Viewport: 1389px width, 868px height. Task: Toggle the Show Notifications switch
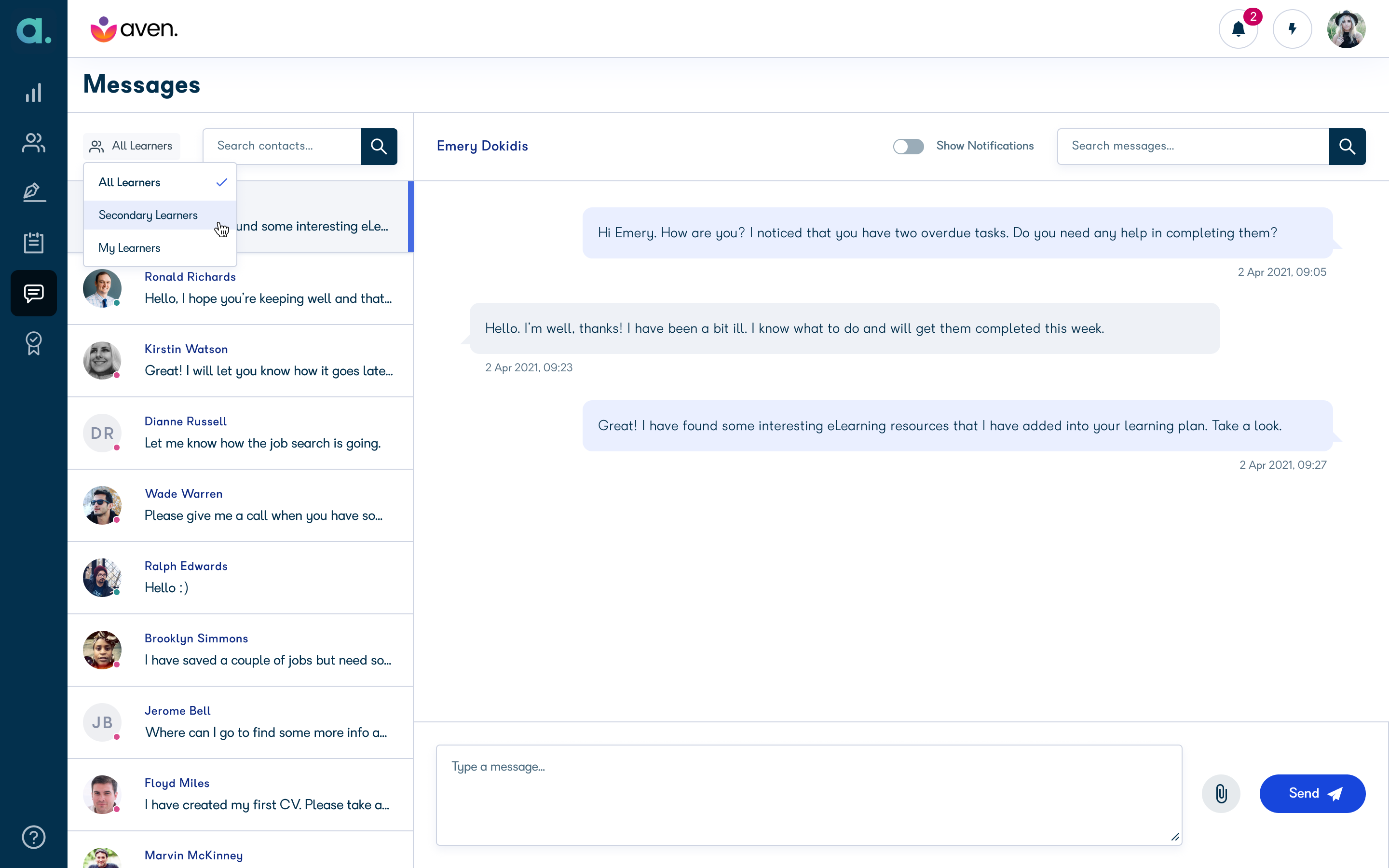click(908, 147)
